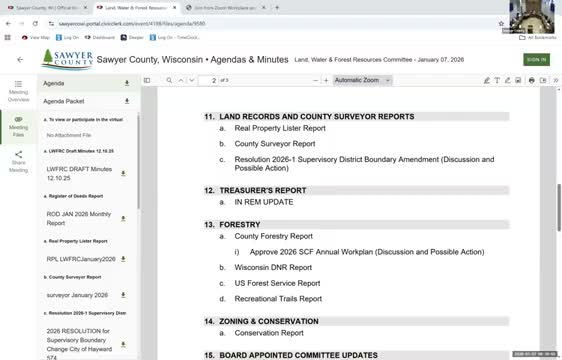Download LWFRC DRAFT Minutes 12.10.25

pyautogui.click(x=123, y=174)
